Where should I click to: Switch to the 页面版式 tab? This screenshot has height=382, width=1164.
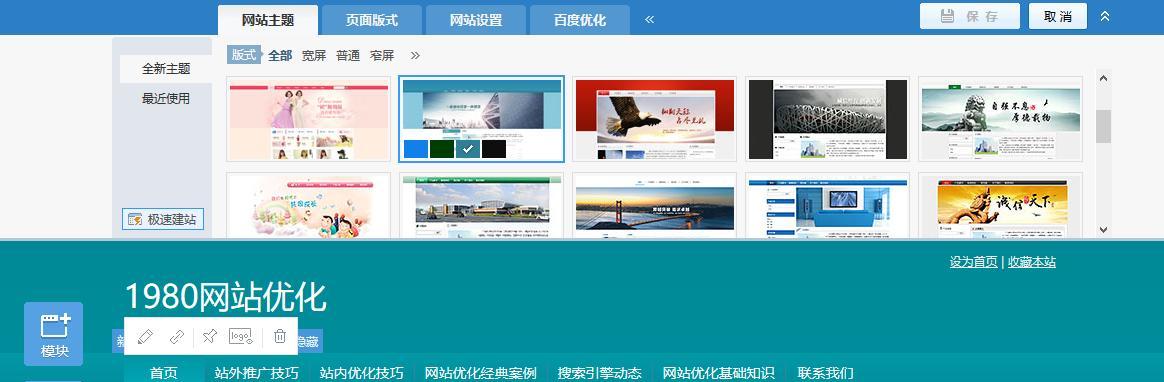372,20
